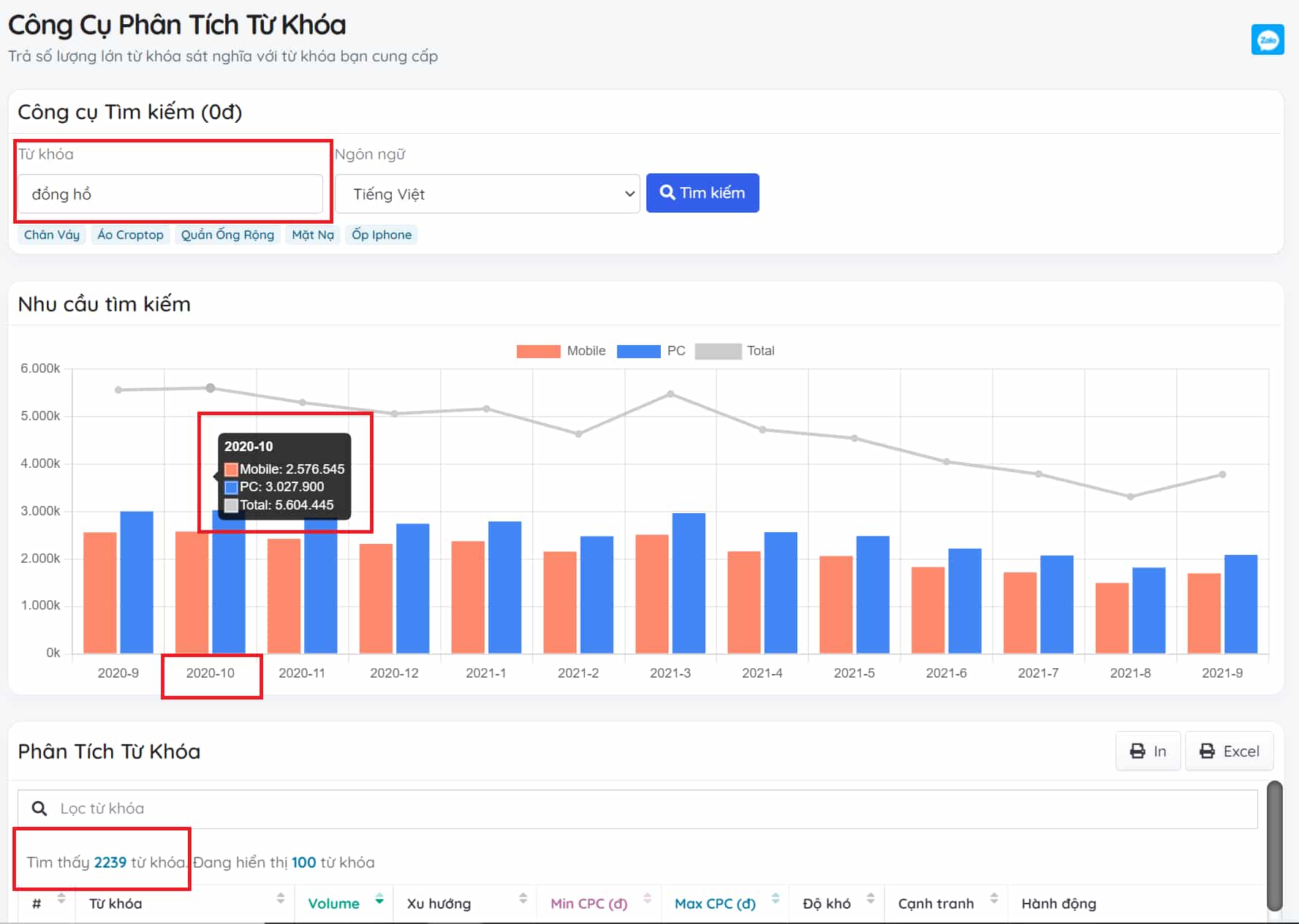Select the Chân Váy suggestion tag
This screenshot has width=1299, height=924.
(51, 235)
